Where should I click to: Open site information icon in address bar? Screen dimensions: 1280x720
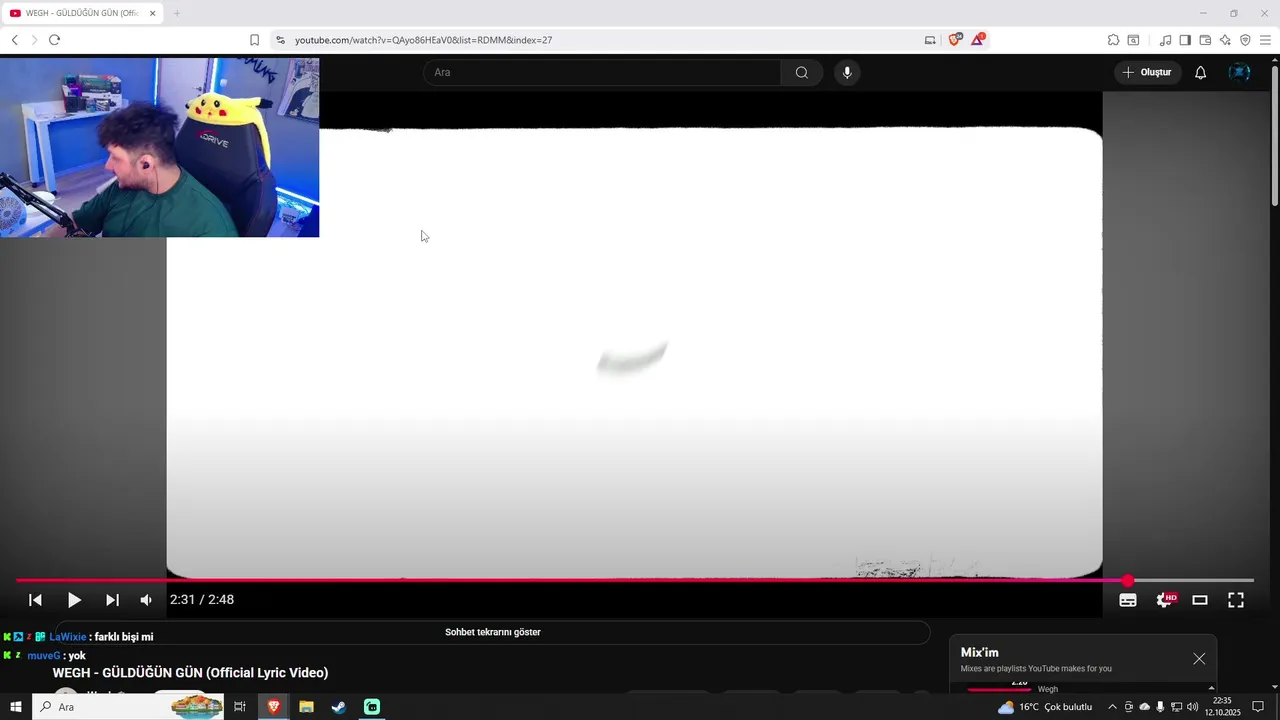(x=280, y=40)
